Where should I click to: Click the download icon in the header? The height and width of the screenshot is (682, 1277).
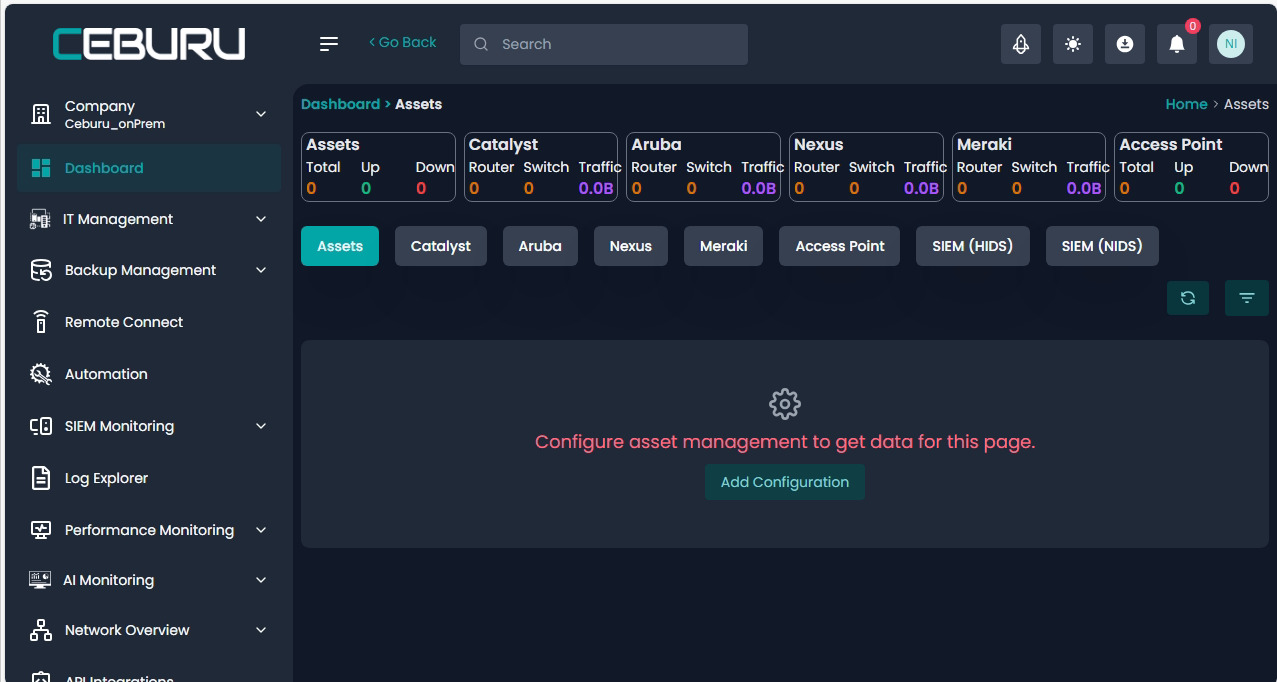(x=1125, y=44)
